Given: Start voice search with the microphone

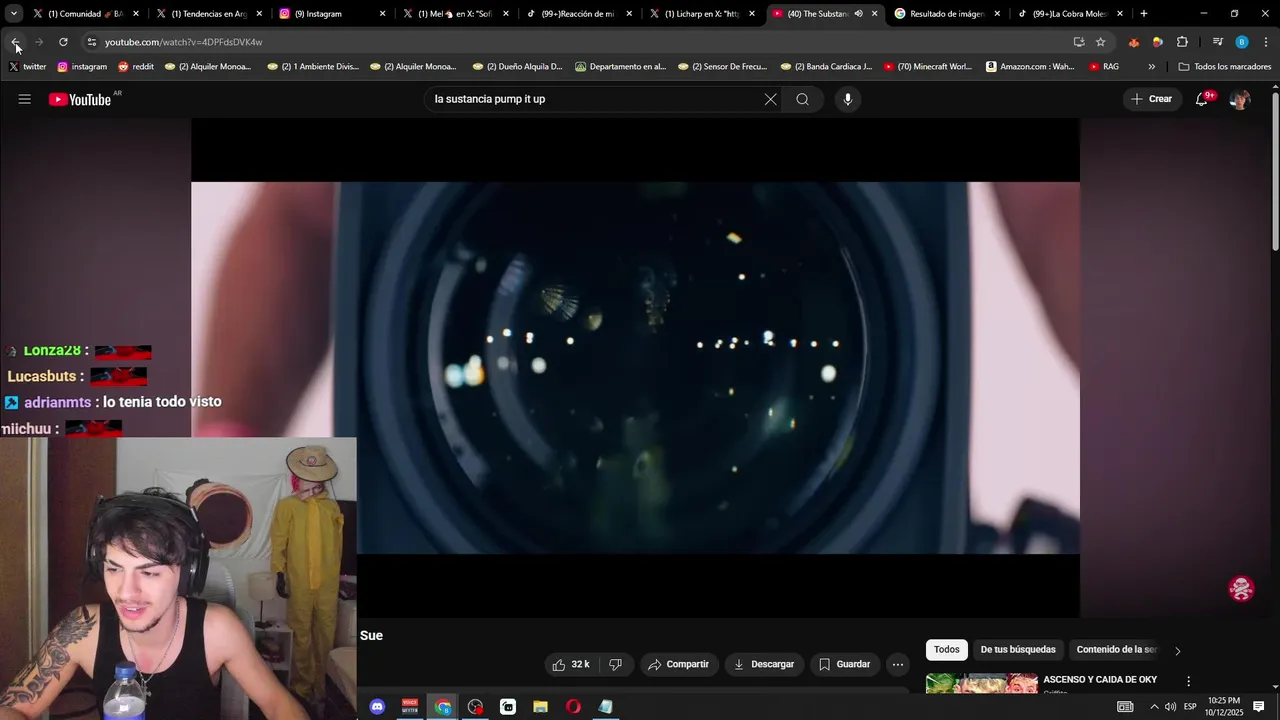Looking at the screenshot, I should pyautogui.click(x=848, y=99).
